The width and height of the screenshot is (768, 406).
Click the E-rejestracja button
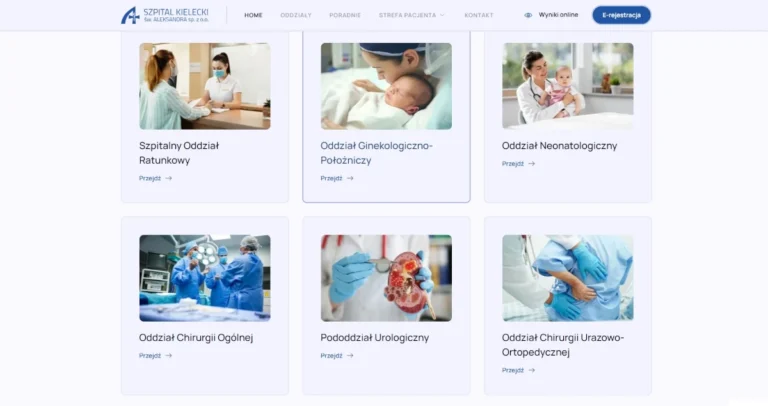[622, 15]
